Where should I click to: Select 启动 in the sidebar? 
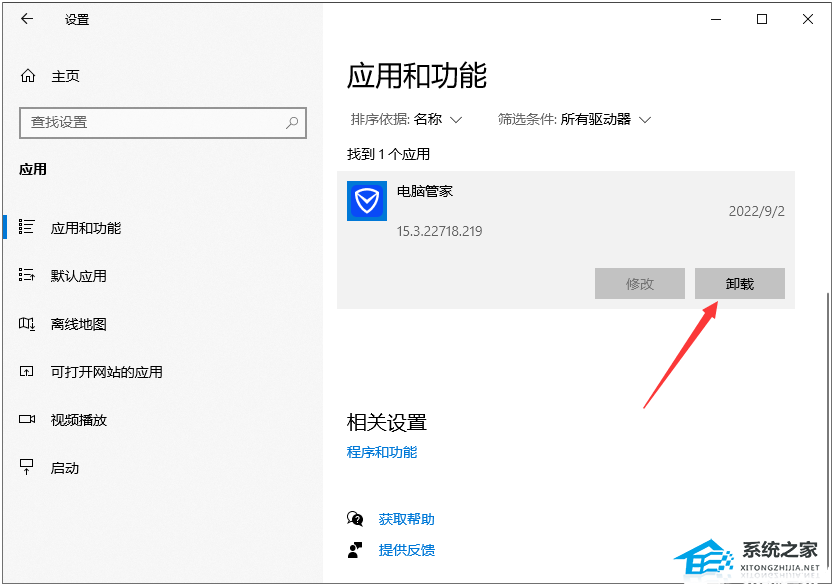coord(162,468)
